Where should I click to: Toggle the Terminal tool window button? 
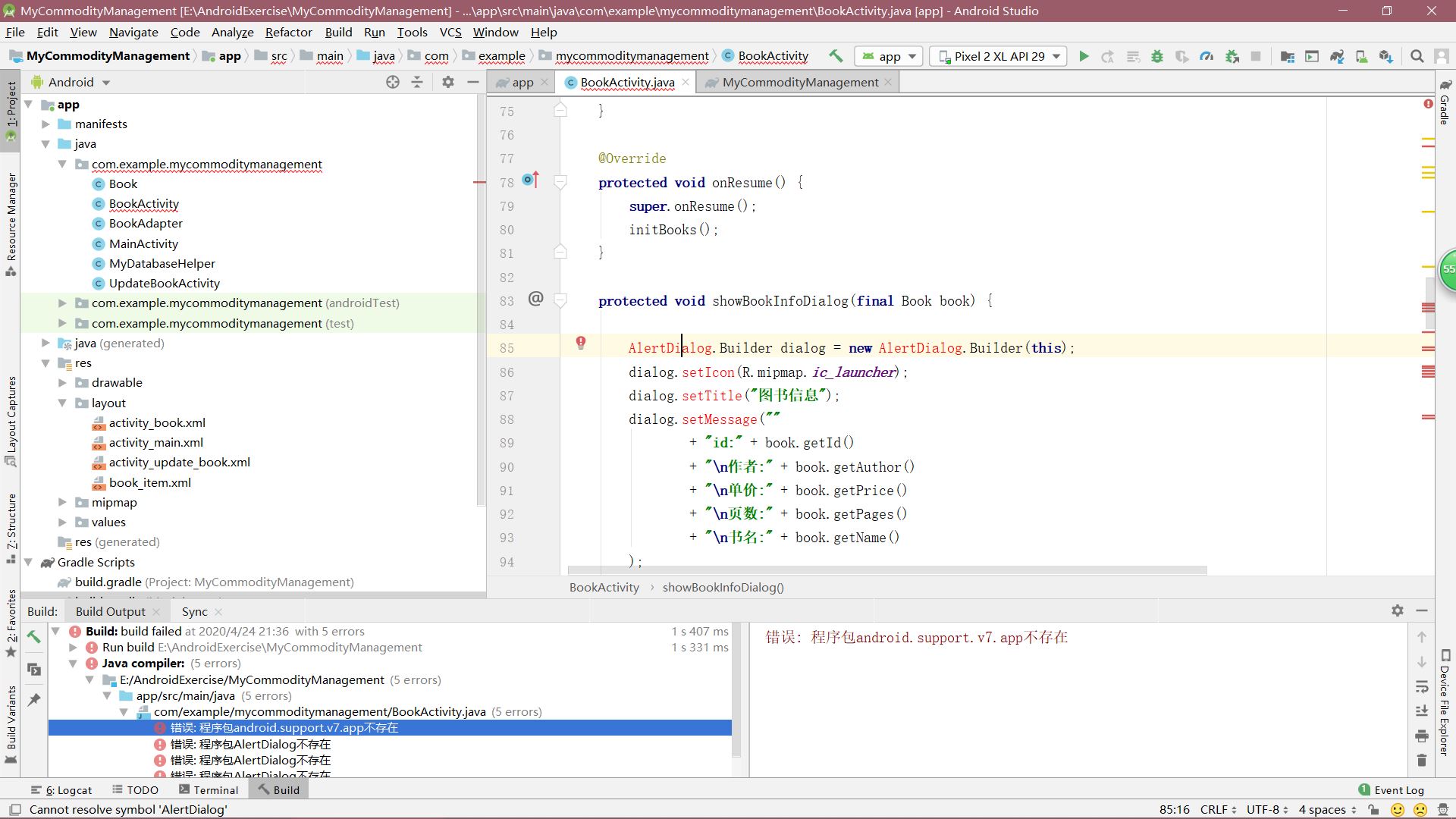209,789
